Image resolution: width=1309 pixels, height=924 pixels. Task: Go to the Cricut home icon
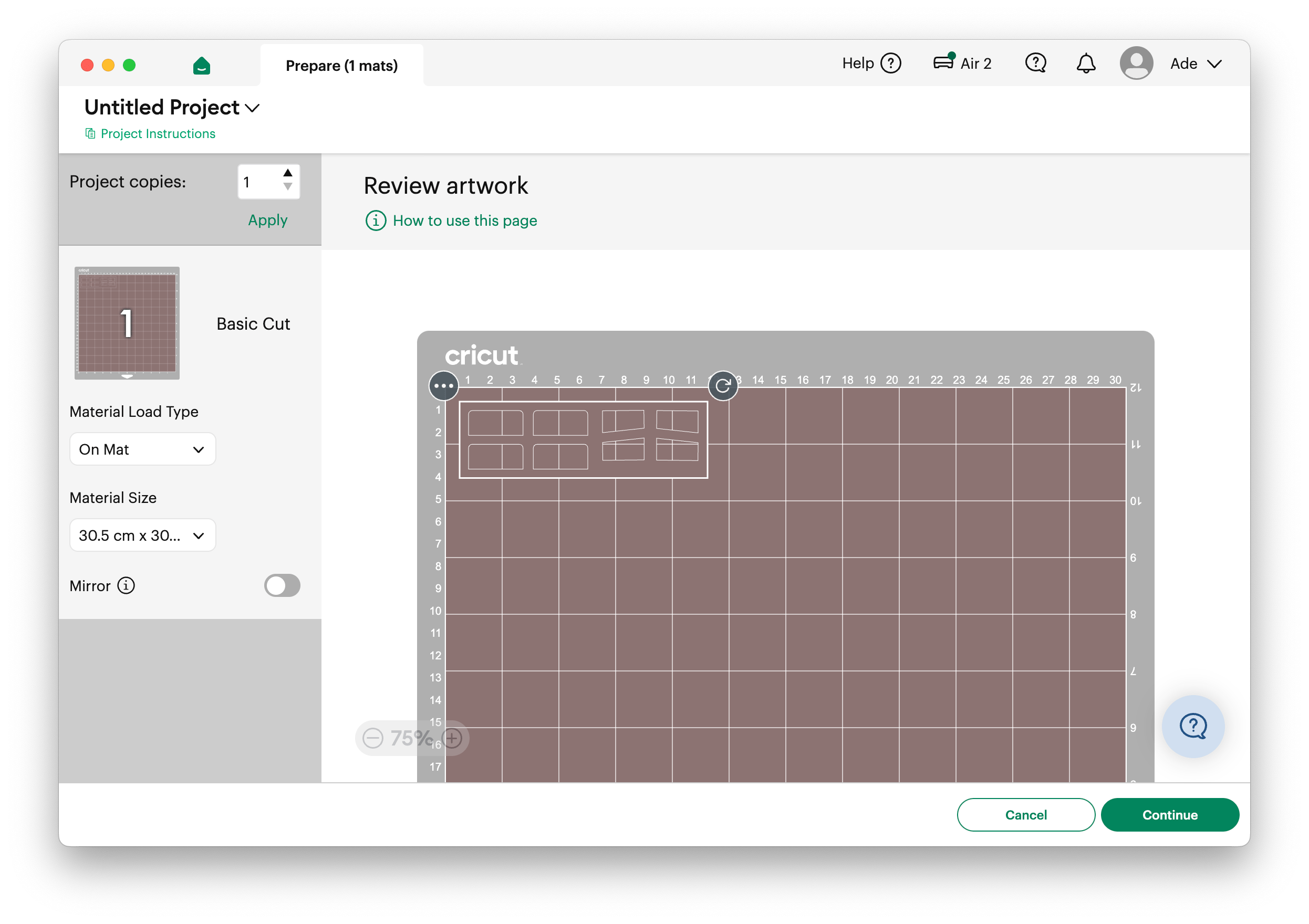pyautogui.click(x=201, y=66)
